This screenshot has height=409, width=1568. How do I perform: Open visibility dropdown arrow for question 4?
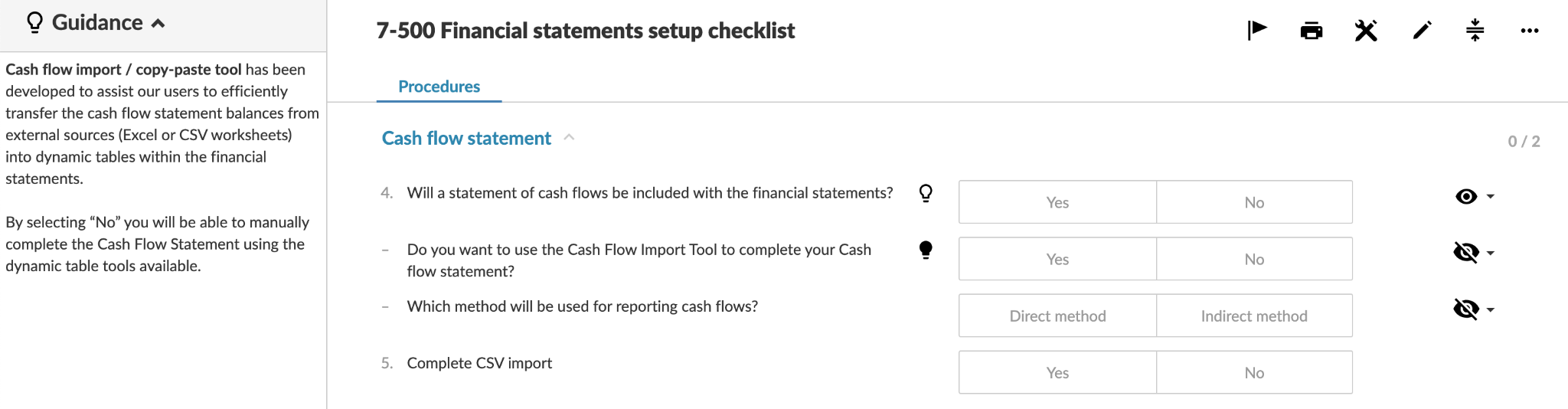1491,197
